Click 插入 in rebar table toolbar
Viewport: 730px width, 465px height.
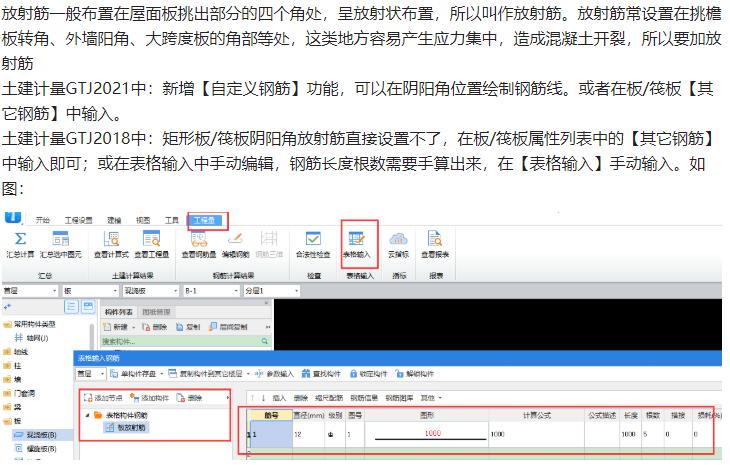pyautogui.click(x=279, y=398)
